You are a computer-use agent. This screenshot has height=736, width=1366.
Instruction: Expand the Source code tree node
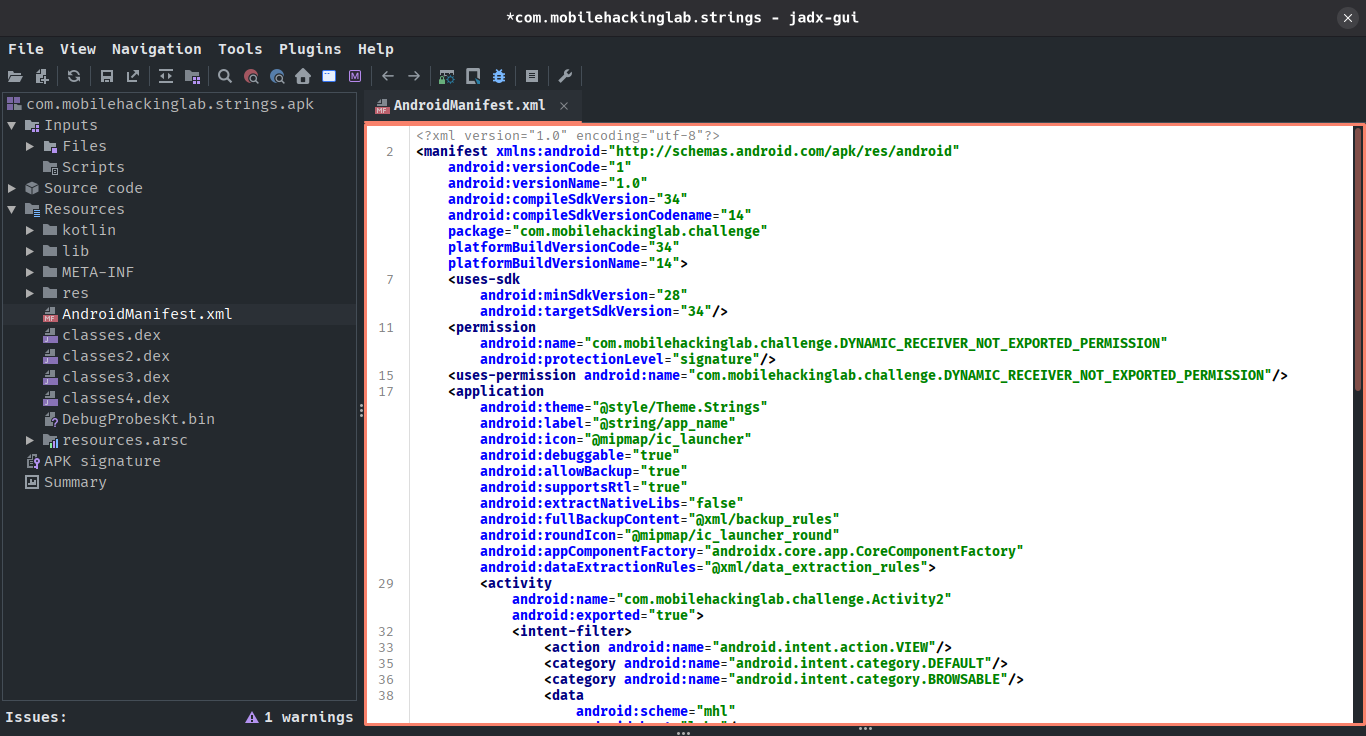pyautogui.click(x=12, y=188)
